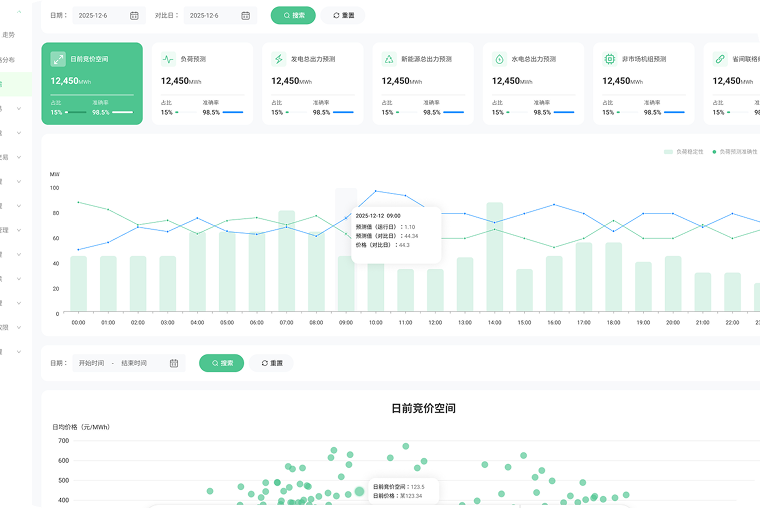Select the highlighted green sidebar menu item
Screen dimensions: 760x508
[x=16, y=84]
